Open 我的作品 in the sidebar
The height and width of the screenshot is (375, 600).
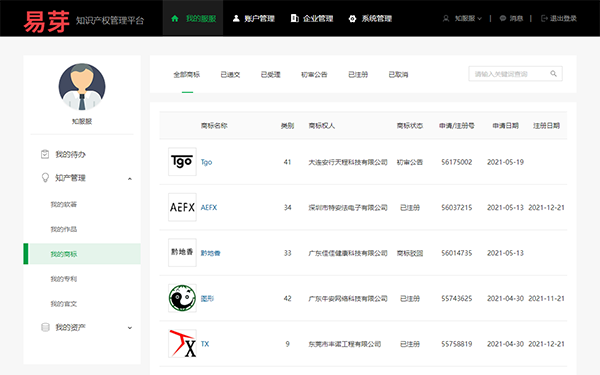pos(64,229)
